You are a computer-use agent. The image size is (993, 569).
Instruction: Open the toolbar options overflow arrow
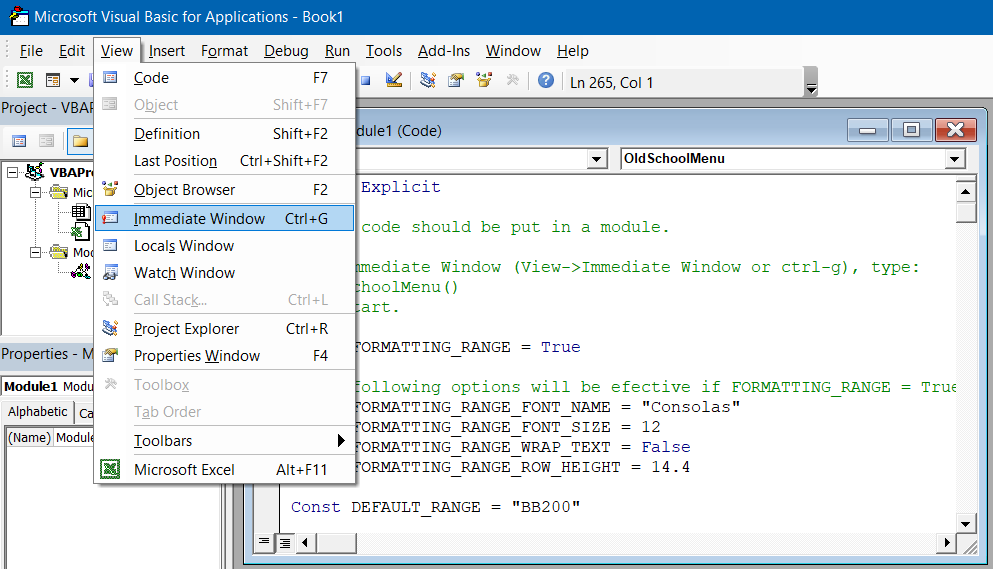[x=811, y=88]
